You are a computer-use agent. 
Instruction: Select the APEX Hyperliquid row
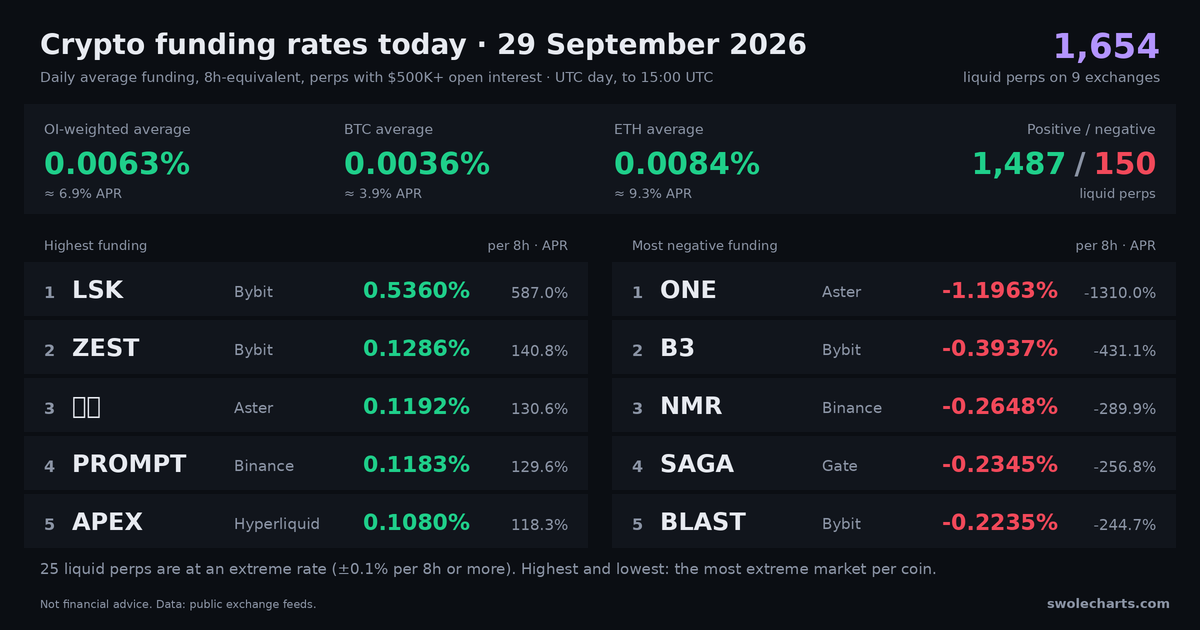point(306,523)
